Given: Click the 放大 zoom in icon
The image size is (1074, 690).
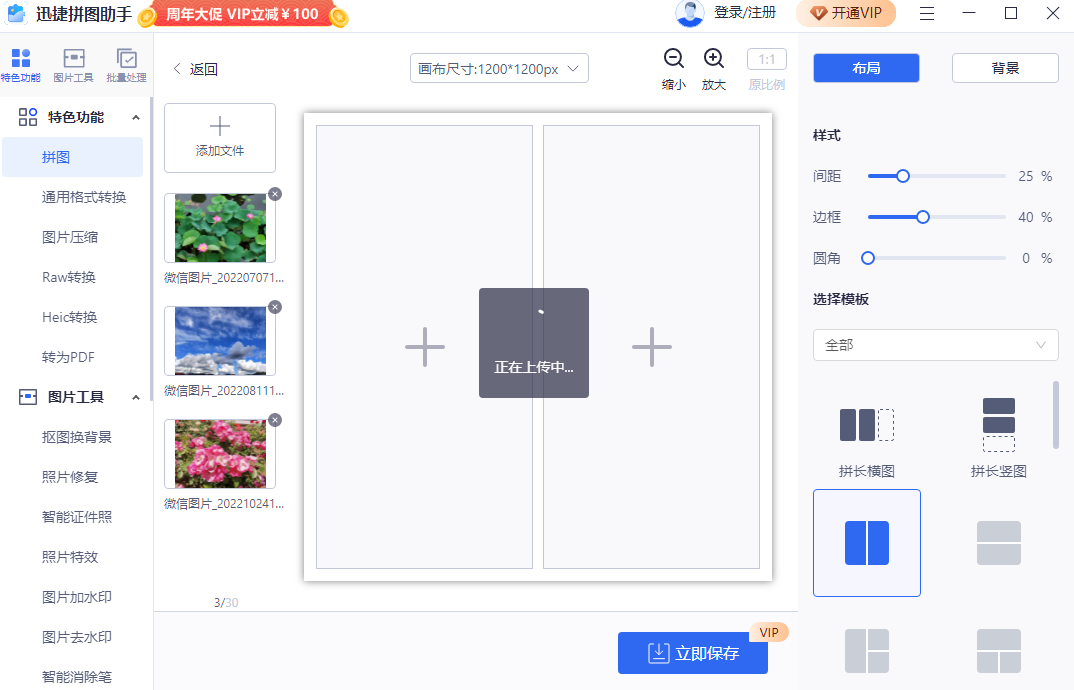Looking at the screenshot, I should (x=713, y=59).
